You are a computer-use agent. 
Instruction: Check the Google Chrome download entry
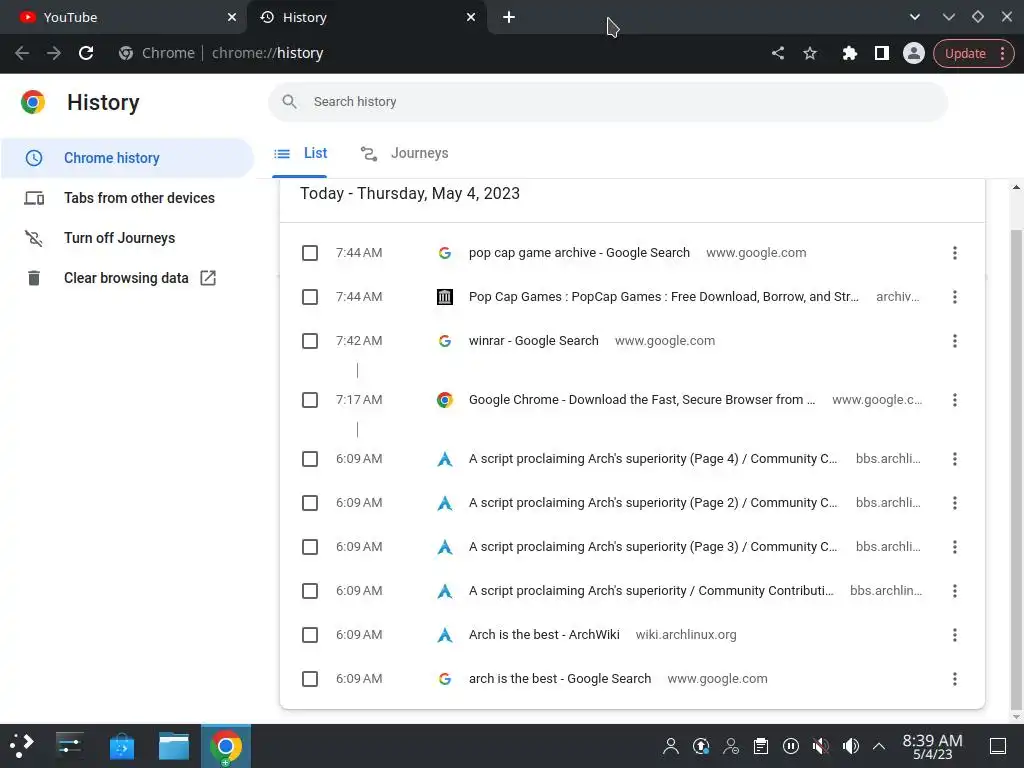[x=310, y=400]
